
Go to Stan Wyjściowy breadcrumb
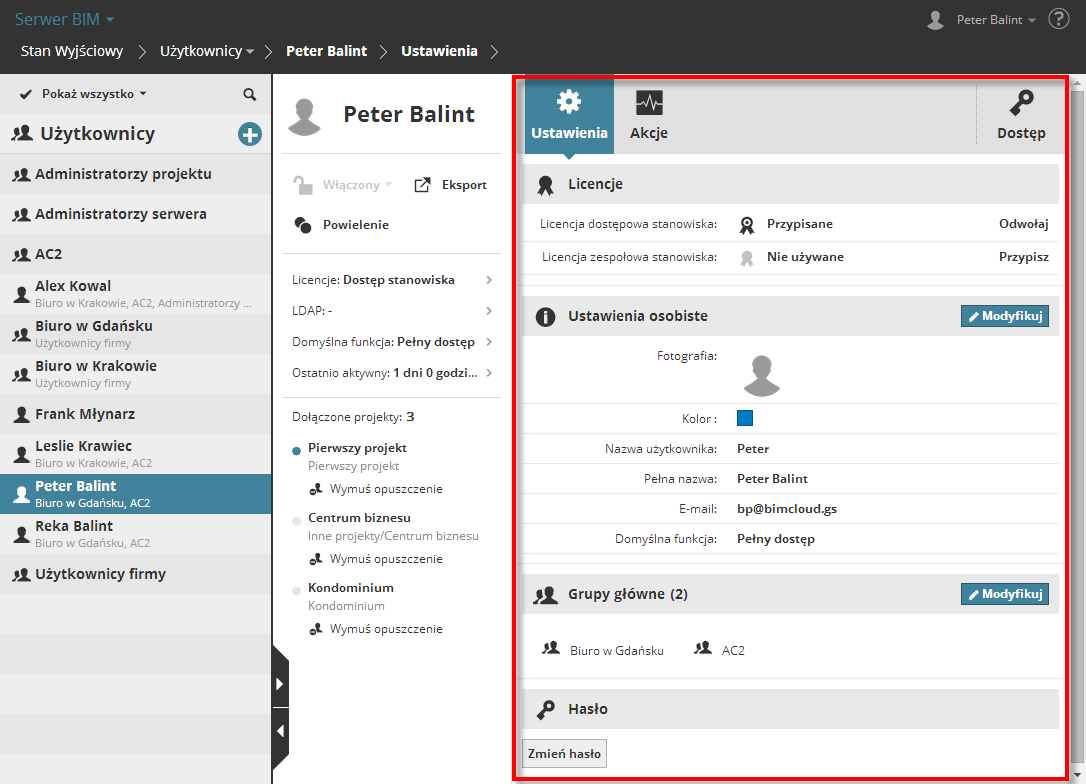(x=72, y=51)
